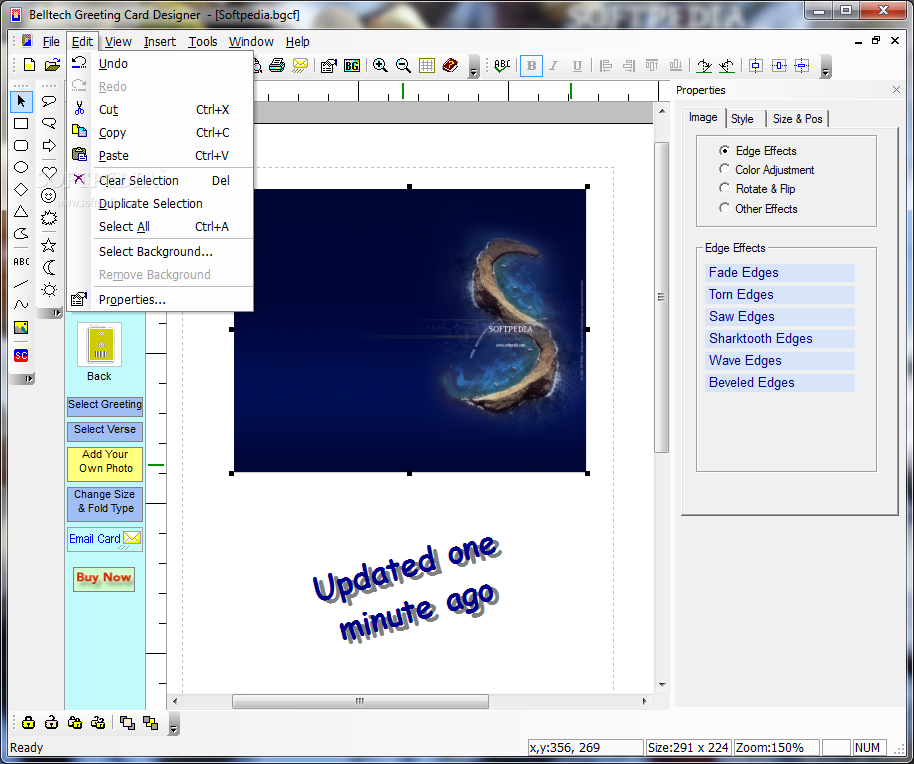Viewport: 914px width, 764px height.
Task: Open the Insert menu
Action: click(x=159, y=42)
